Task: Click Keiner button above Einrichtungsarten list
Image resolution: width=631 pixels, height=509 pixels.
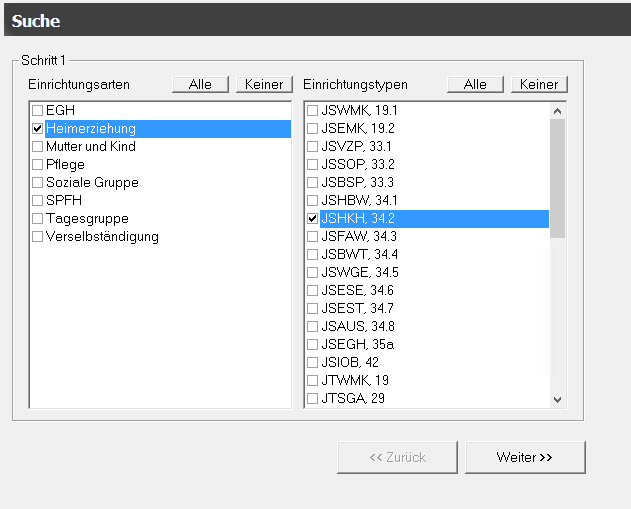Action: coord(264,85)
